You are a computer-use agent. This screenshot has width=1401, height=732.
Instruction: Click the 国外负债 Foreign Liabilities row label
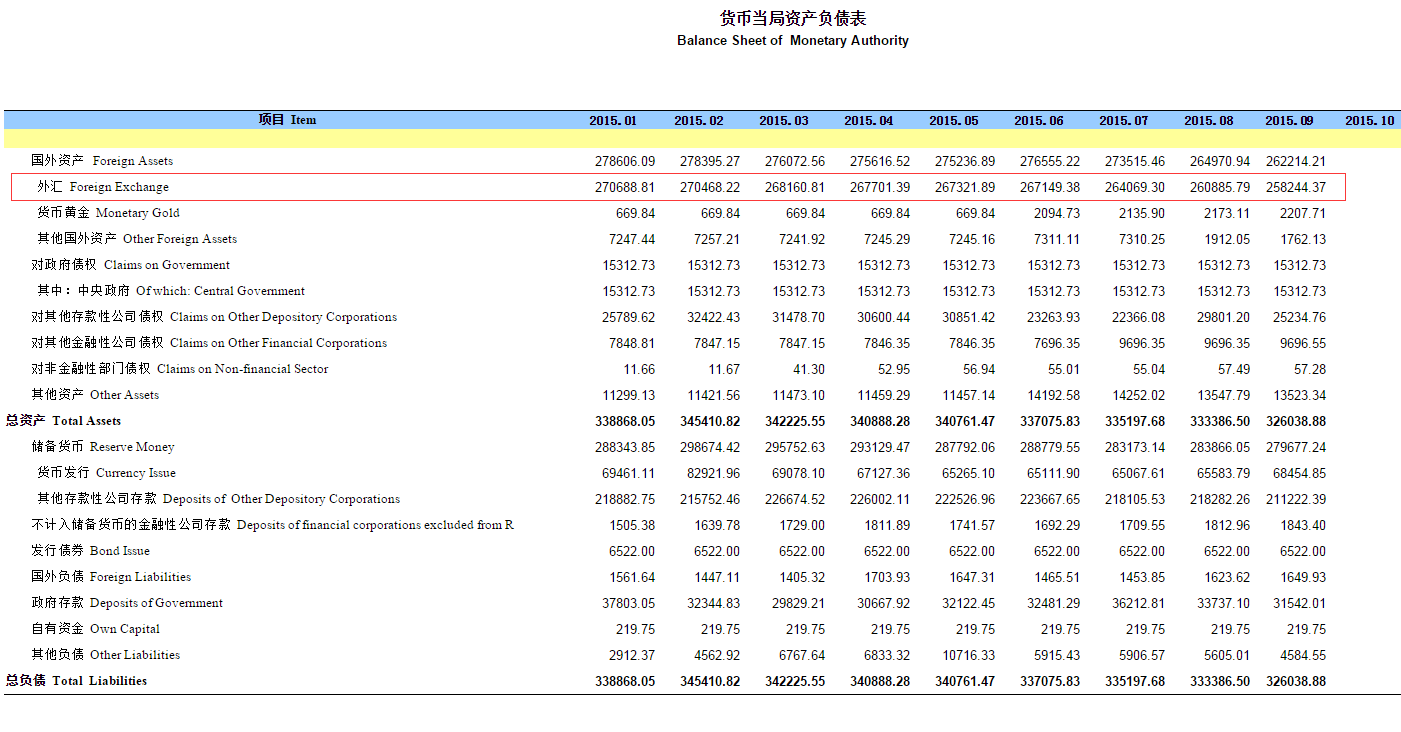(111, 577)
